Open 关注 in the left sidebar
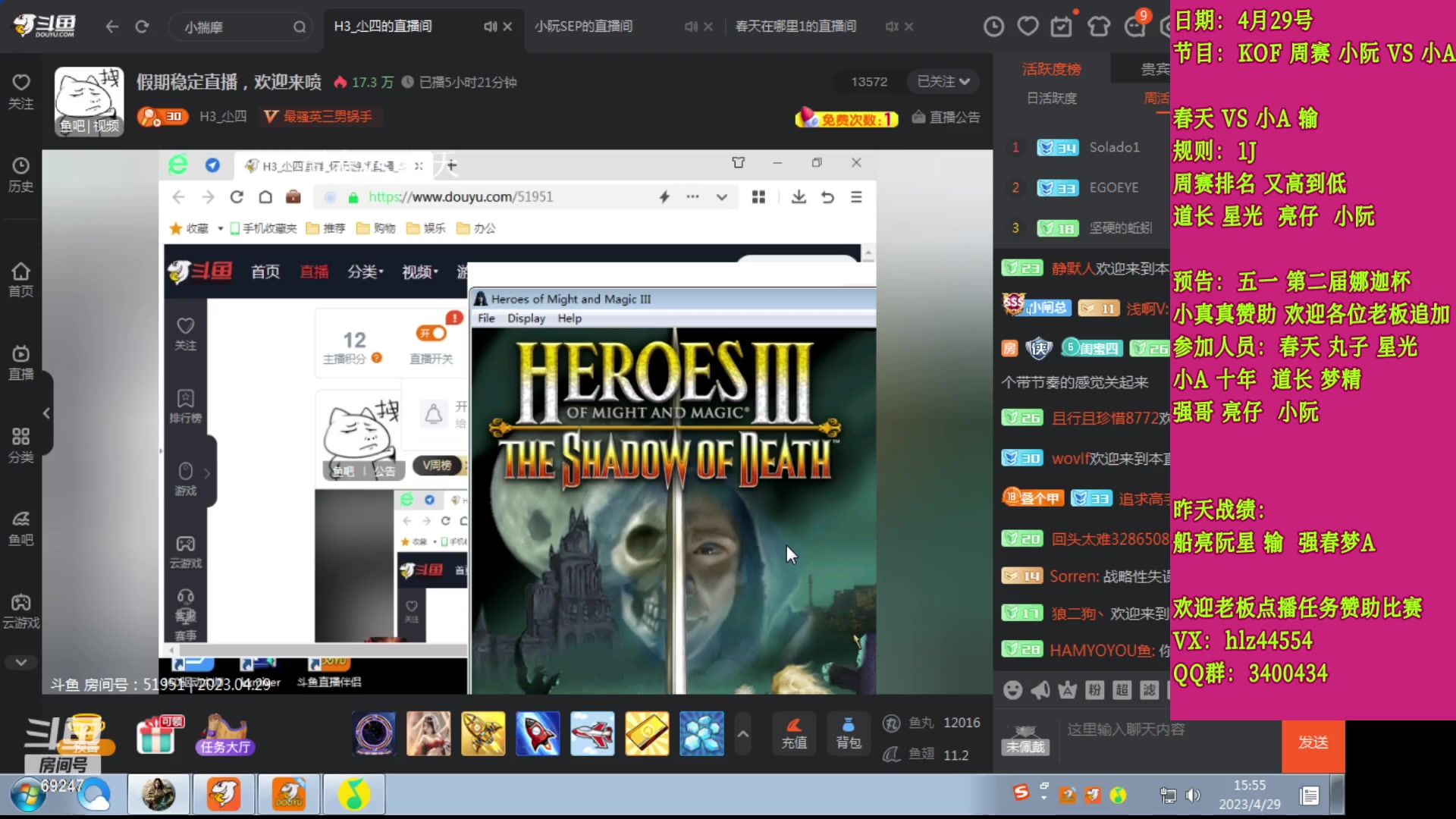Viewport: 1456px width, 819px height. click(20, 92)
